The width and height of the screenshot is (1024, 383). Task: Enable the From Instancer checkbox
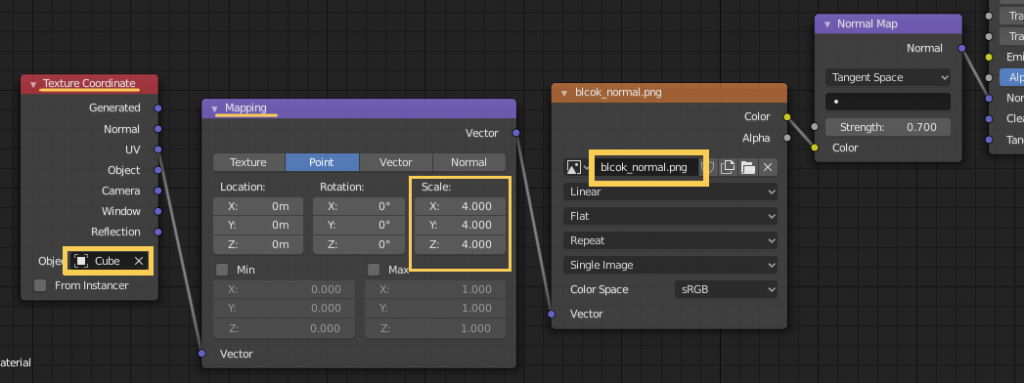coord(40,286)
